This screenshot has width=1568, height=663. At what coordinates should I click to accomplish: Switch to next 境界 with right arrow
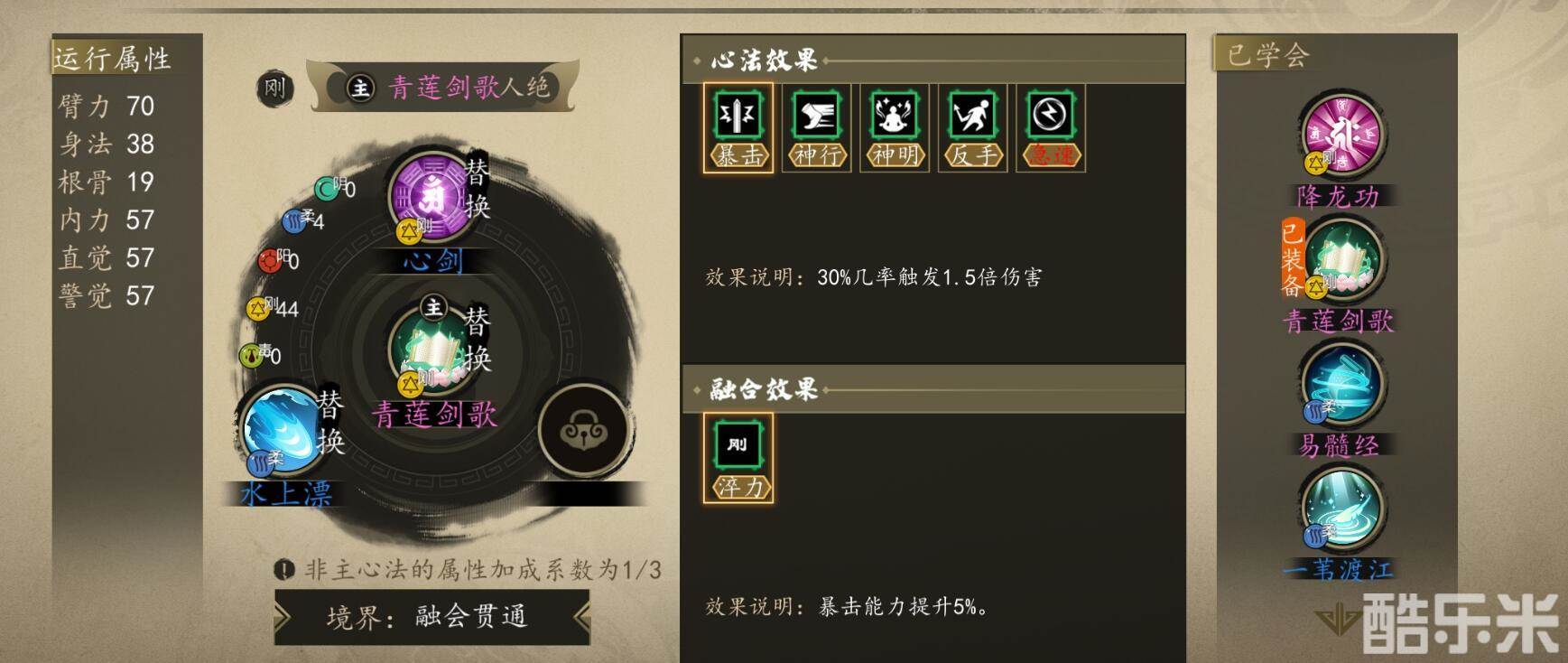[x=581, y=618]
